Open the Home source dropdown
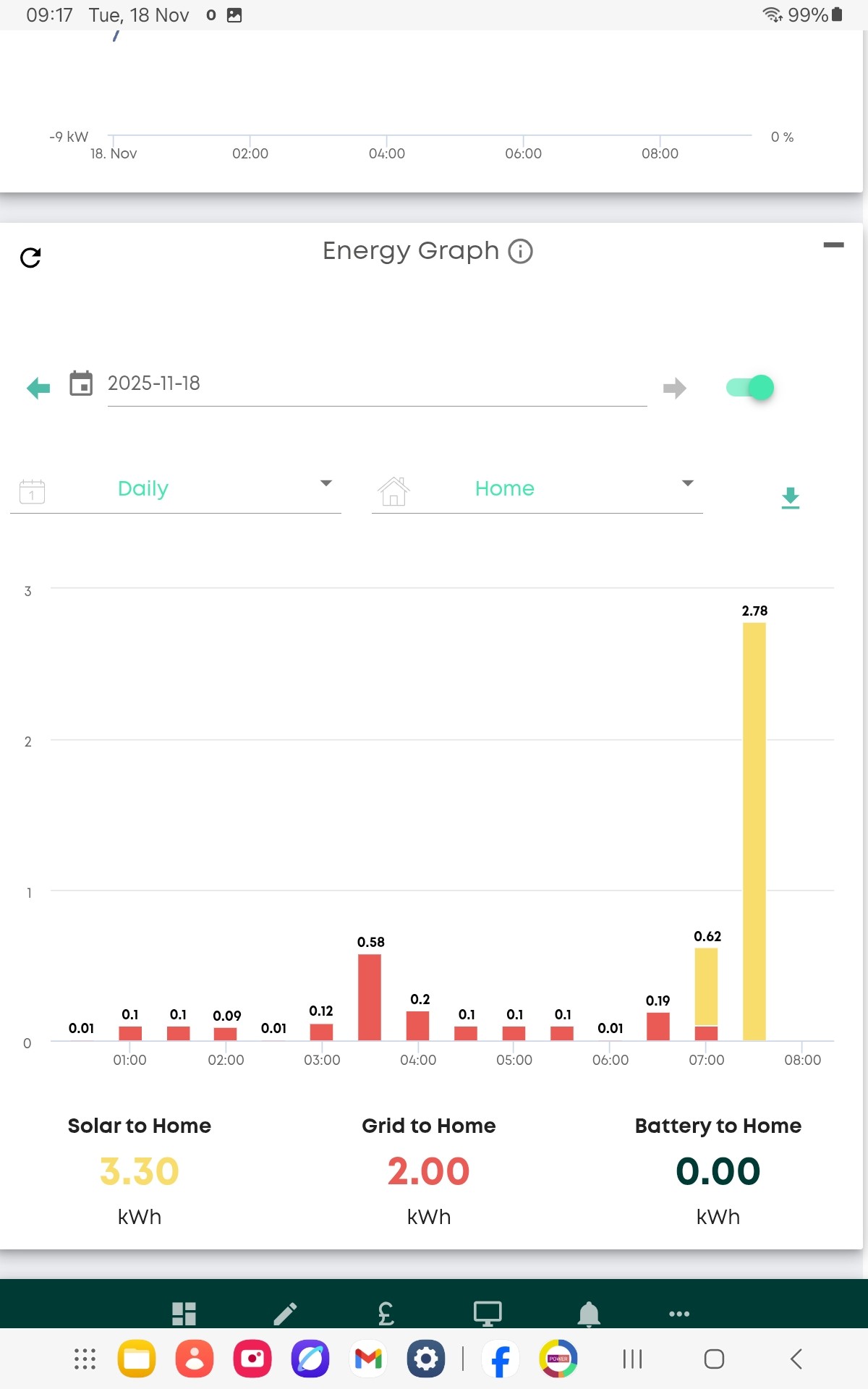The image size is (868, 1389). (x=537, y=489)
